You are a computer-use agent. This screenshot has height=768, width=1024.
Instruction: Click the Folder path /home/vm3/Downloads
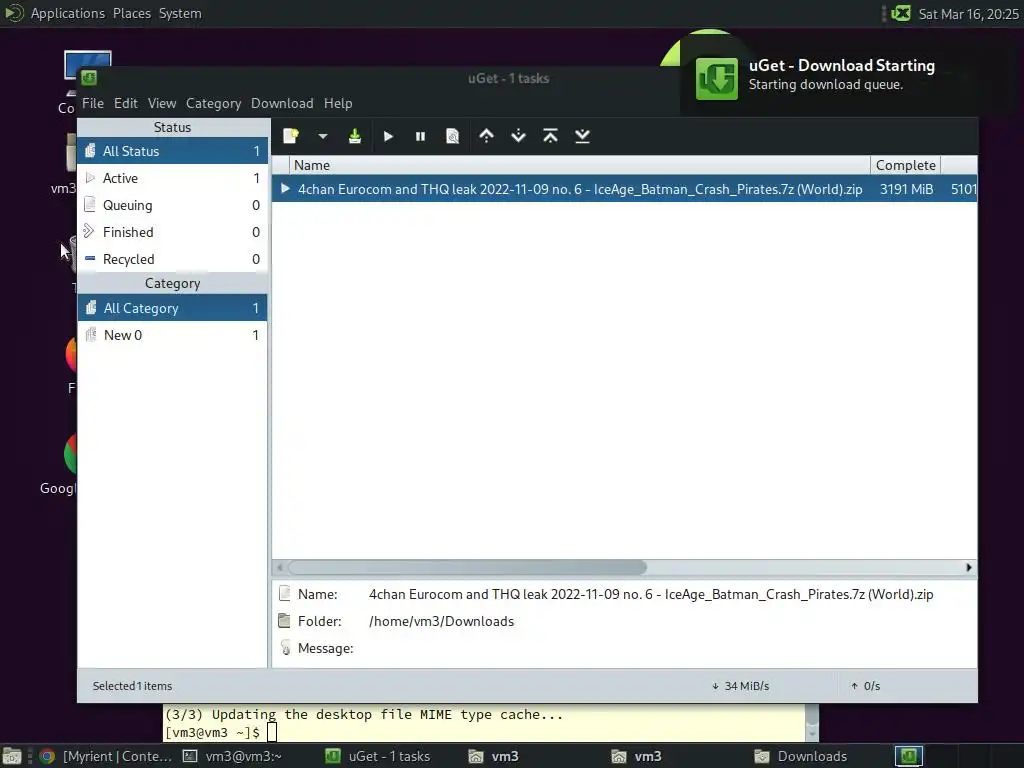coord(441,621)
